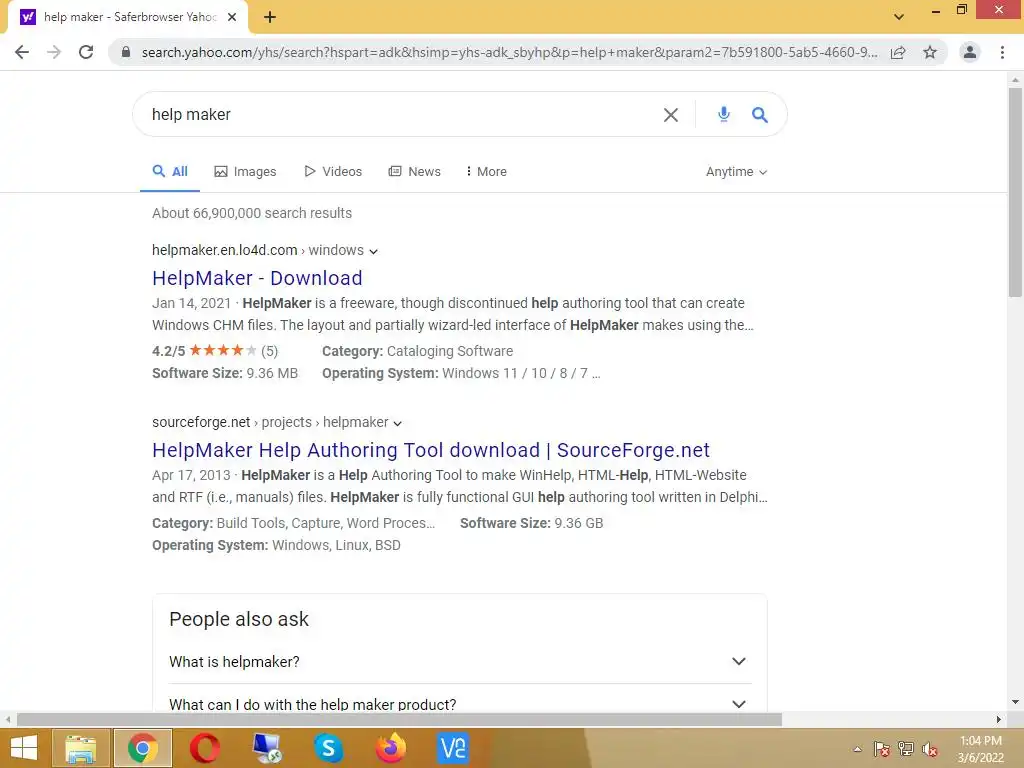Image resolution: width=1024 pixels, height=768 pixels.
Task: Launch Skype from the taskbar
Action: point(328,748)
